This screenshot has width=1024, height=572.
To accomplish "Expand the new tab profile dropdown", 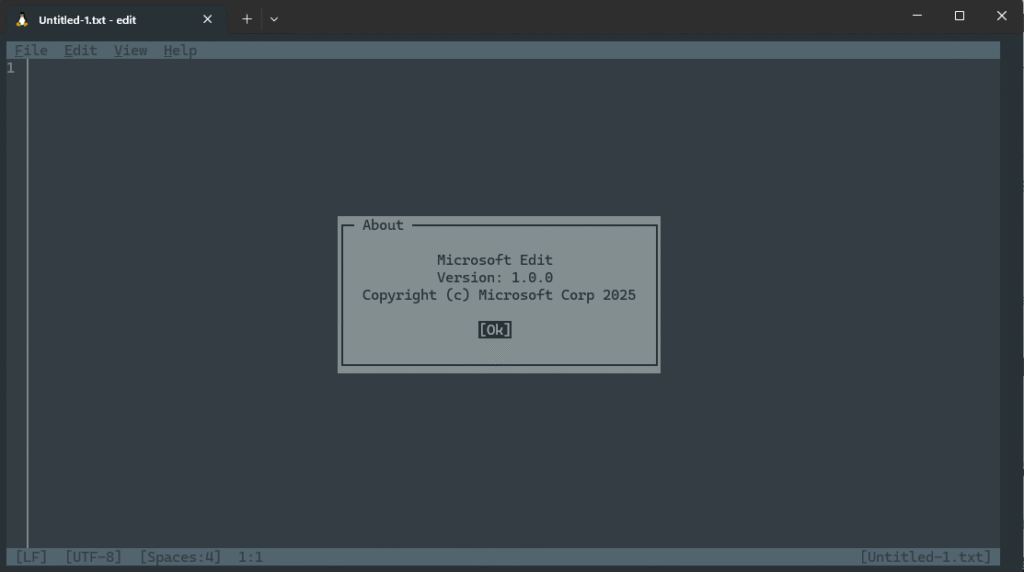I will 274,20.
